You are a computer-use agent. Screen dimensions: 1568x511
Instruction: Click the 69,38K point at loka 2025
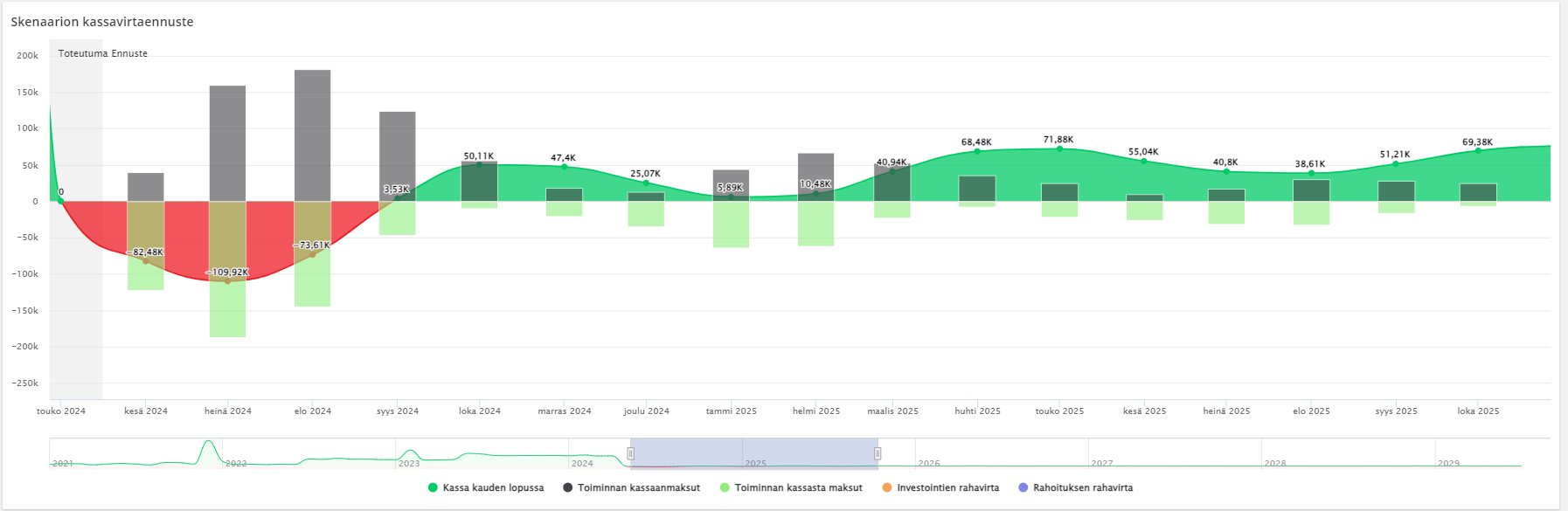pyautogui.click(x=1478, y=151)
